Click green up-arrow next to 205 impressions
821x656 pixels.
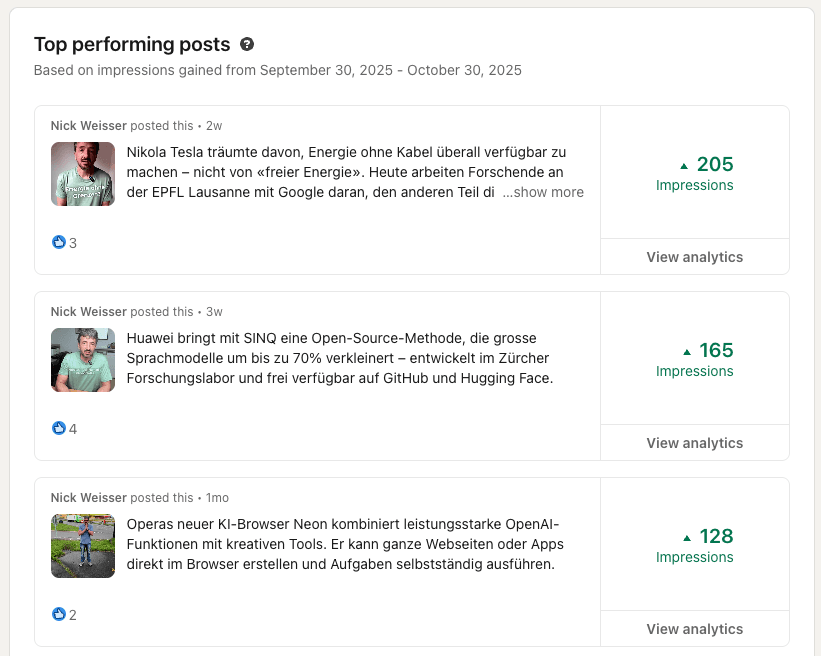point(684,165)
